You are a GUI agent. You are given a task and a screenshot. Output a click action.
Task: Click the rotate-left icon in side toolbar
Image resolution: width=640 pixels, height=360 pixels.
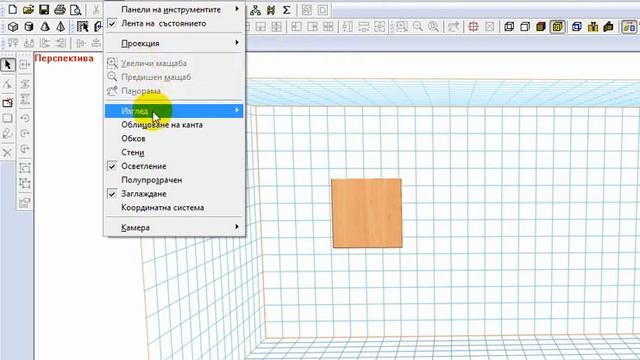coord(25,118)
